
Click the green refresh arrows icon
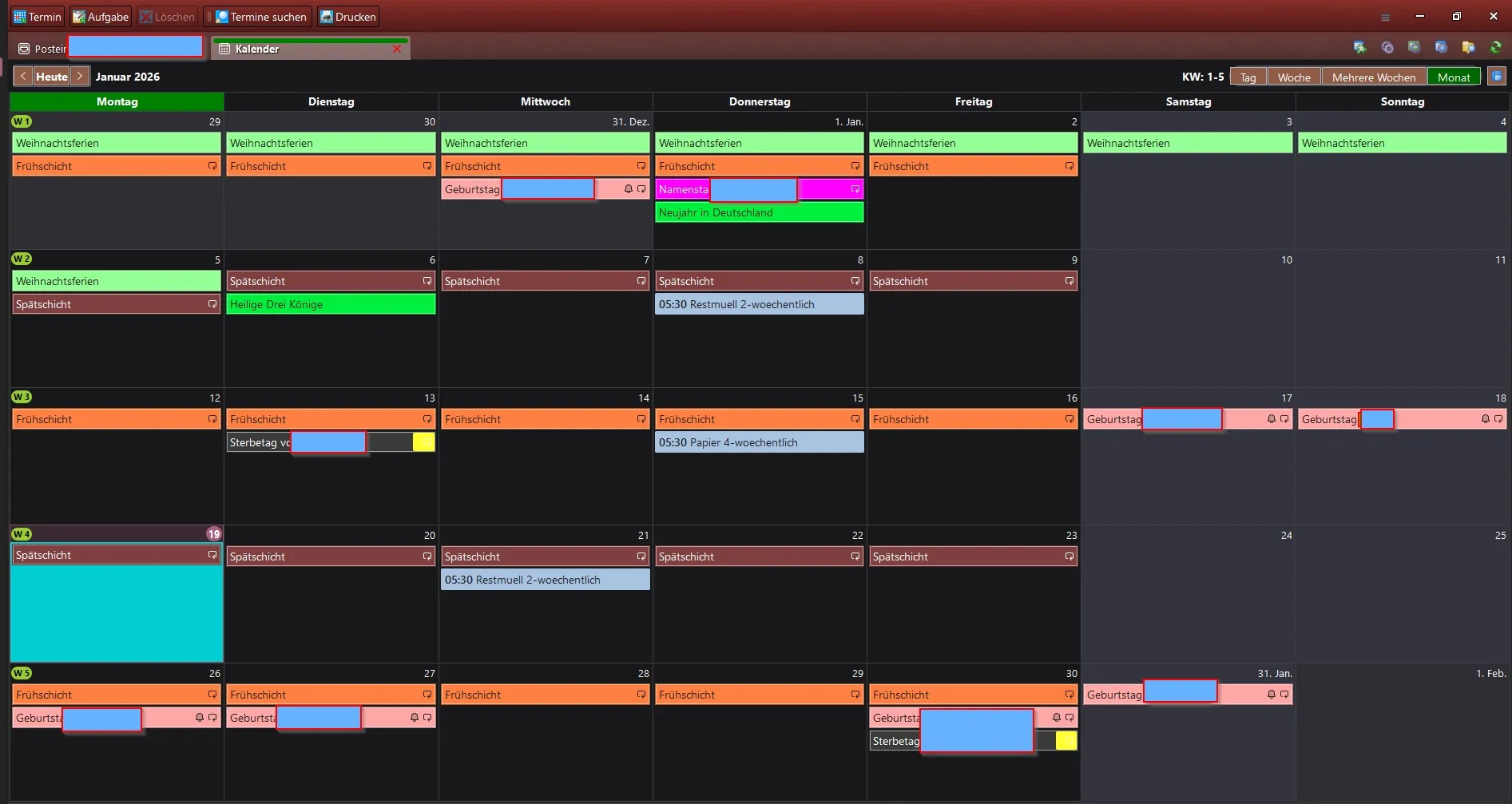tap(1496, 48)
